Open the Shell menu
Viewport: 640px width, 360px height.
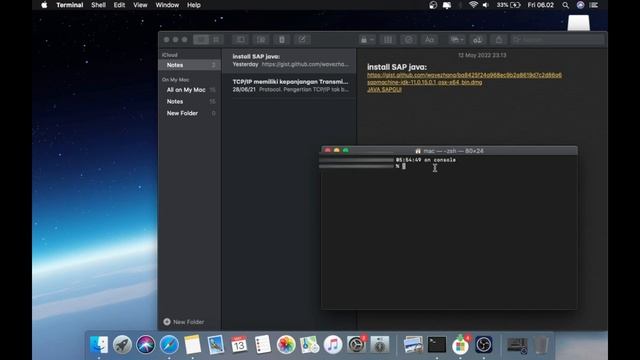coord(98,5)
